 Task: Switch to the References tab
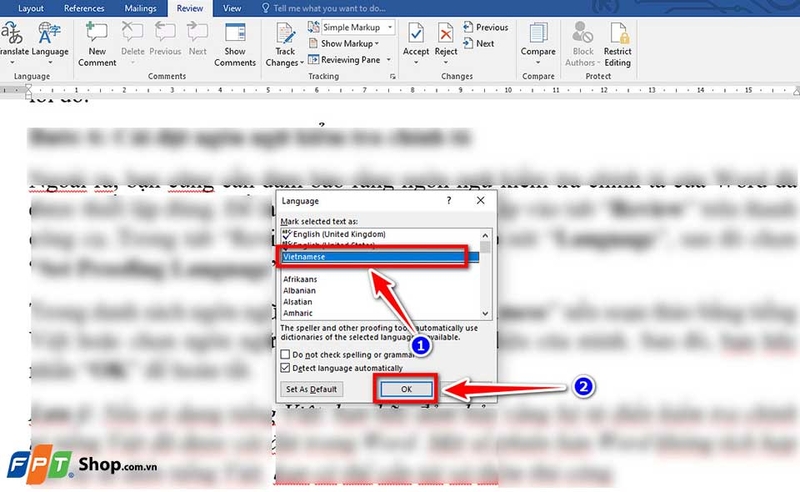(x=84, y=8)
